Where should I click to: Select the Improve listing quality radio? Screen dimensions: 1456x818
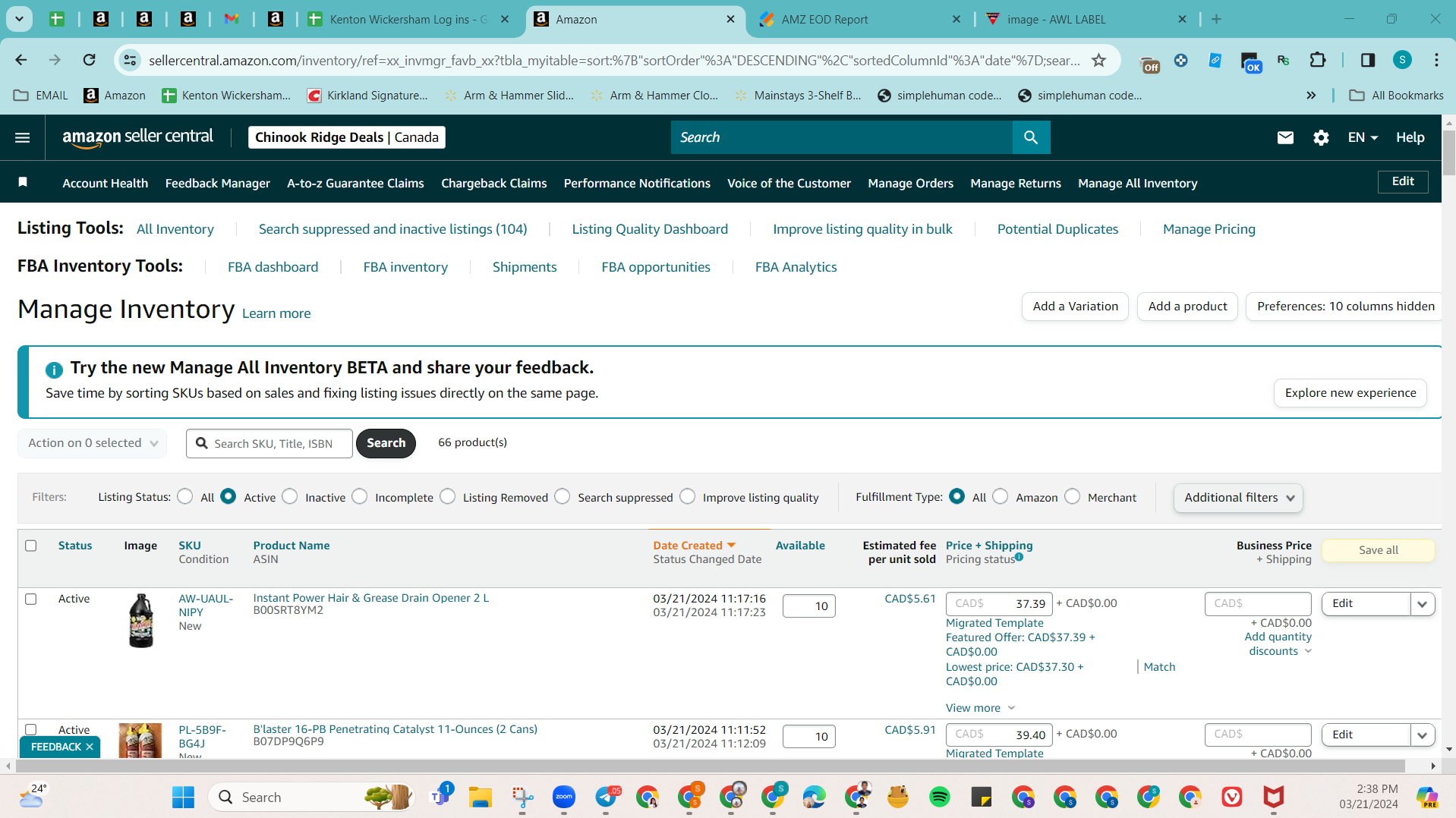point(687,496)
